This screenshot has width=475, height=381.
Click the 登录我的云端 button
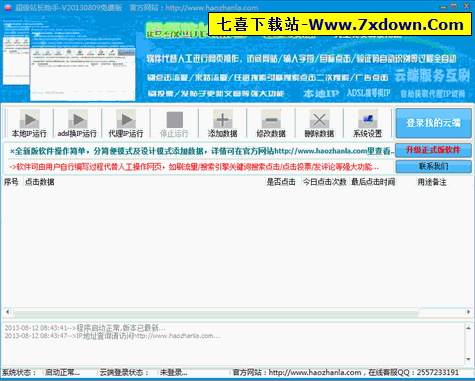click(x=433, y=123)
